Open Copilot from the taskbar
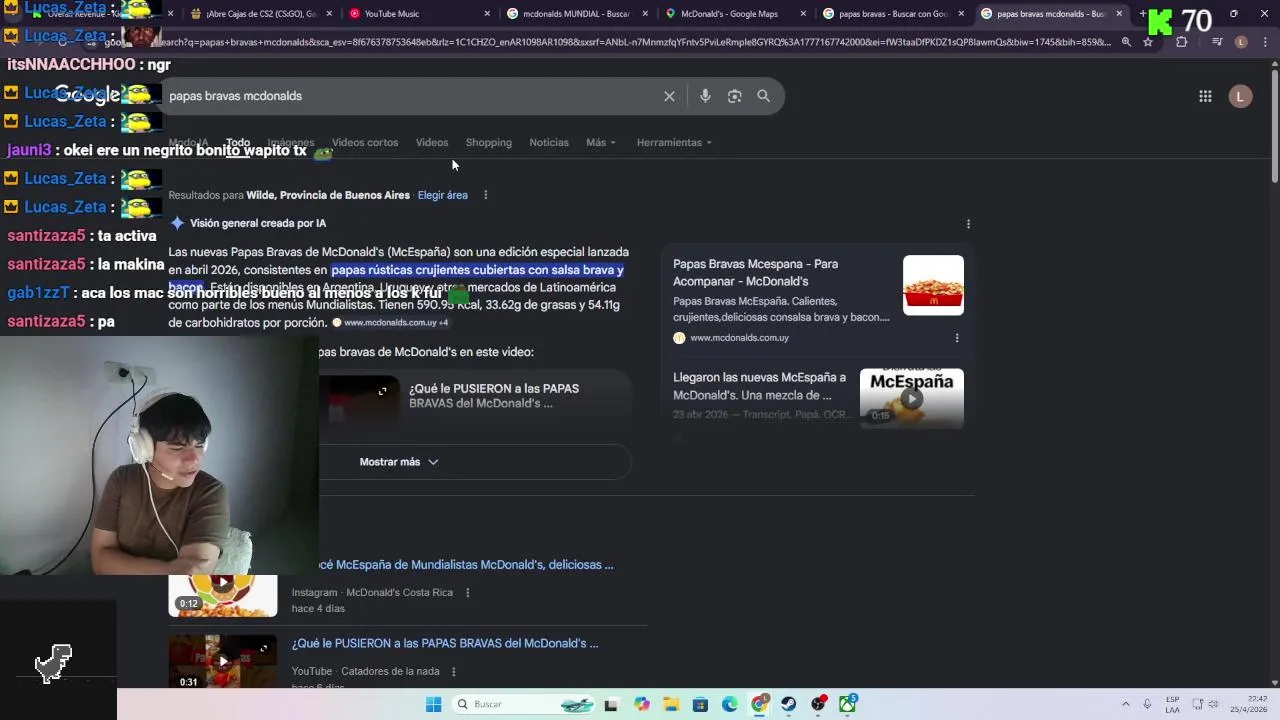 (642, 704)
